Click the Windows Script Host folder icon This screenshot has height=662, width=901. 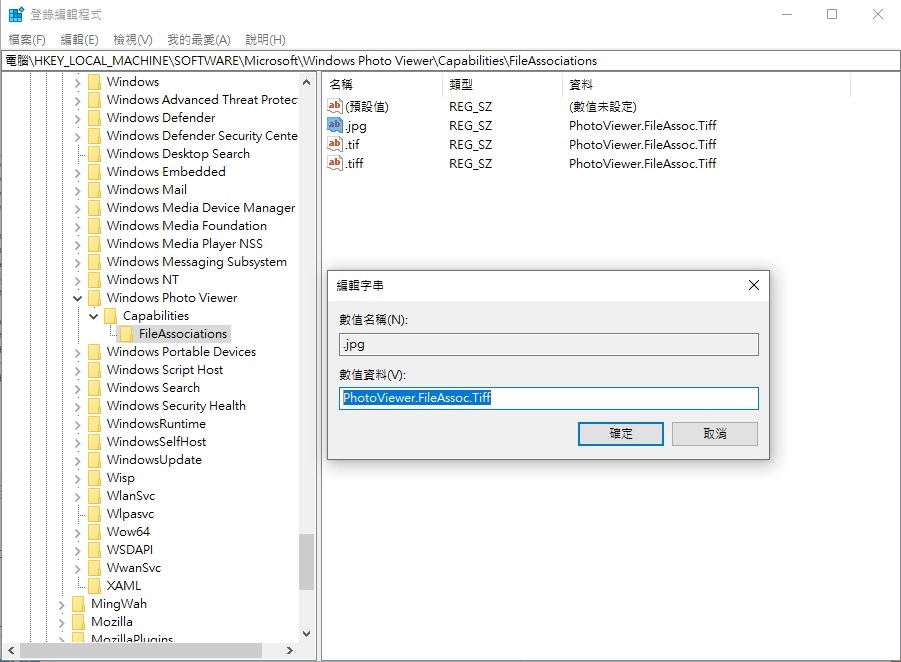(x=95, y=370)
